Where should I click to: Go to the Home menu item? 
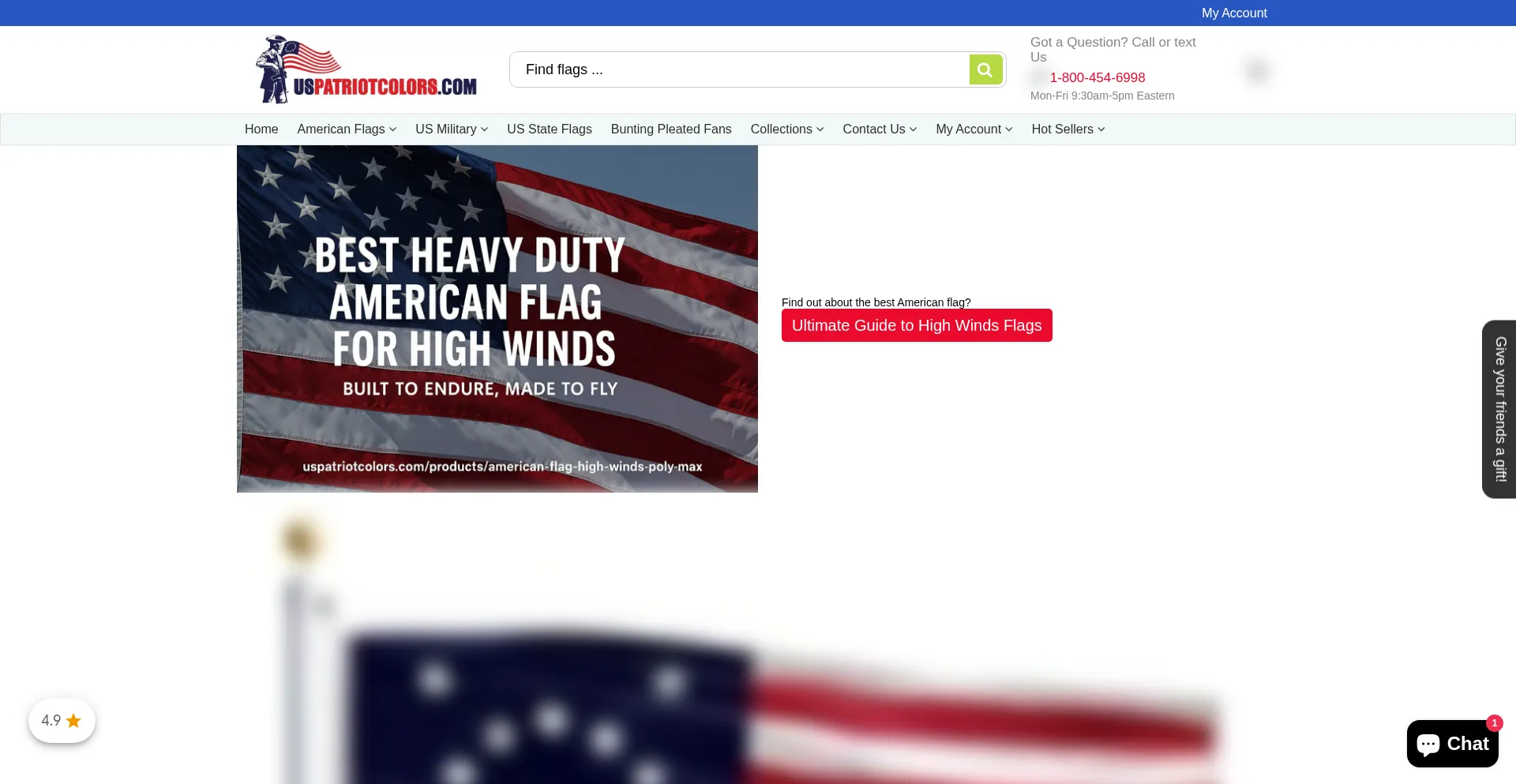coord(261,129)
